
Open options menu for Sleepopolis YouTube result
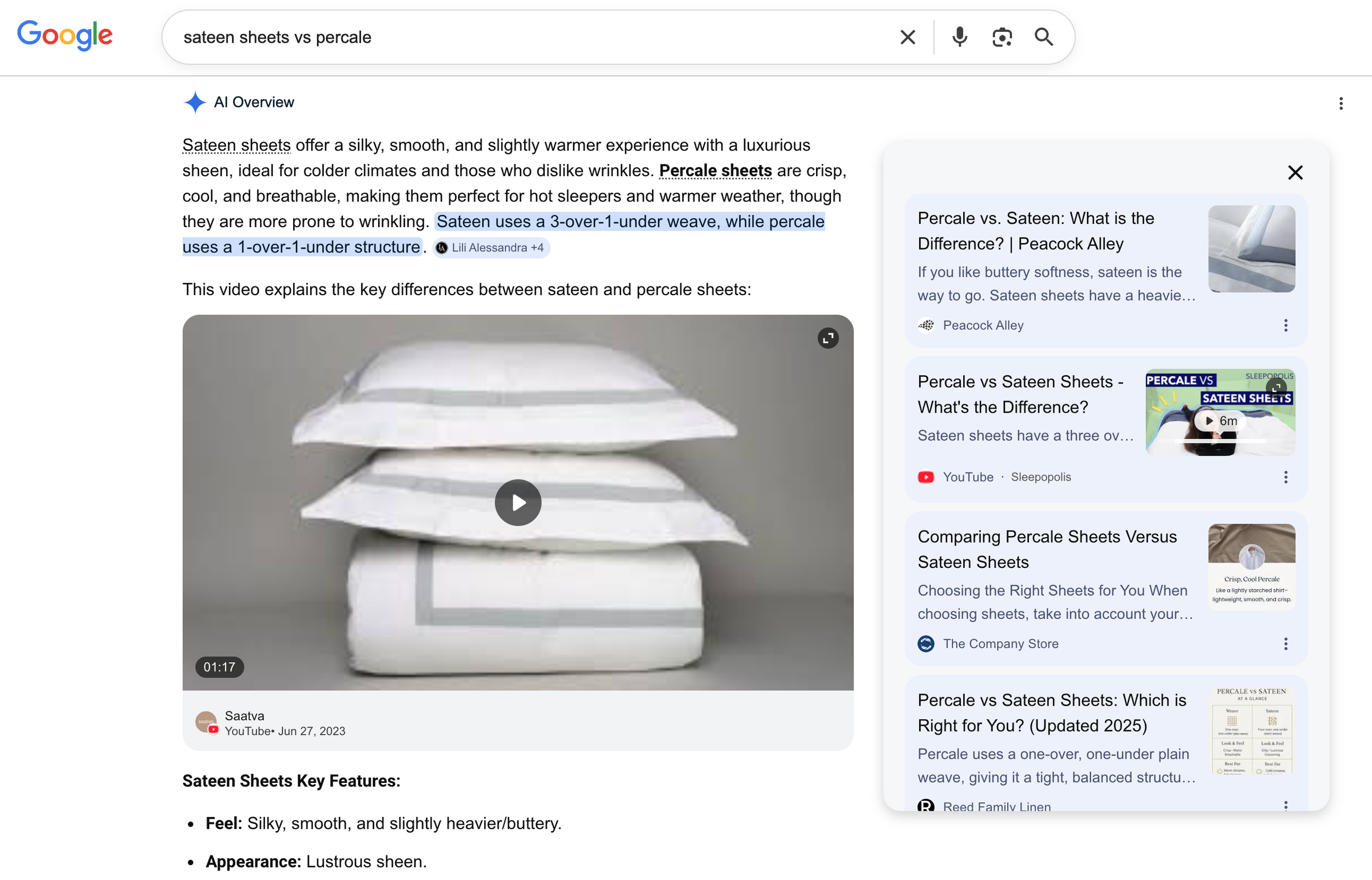[1286, 477]
